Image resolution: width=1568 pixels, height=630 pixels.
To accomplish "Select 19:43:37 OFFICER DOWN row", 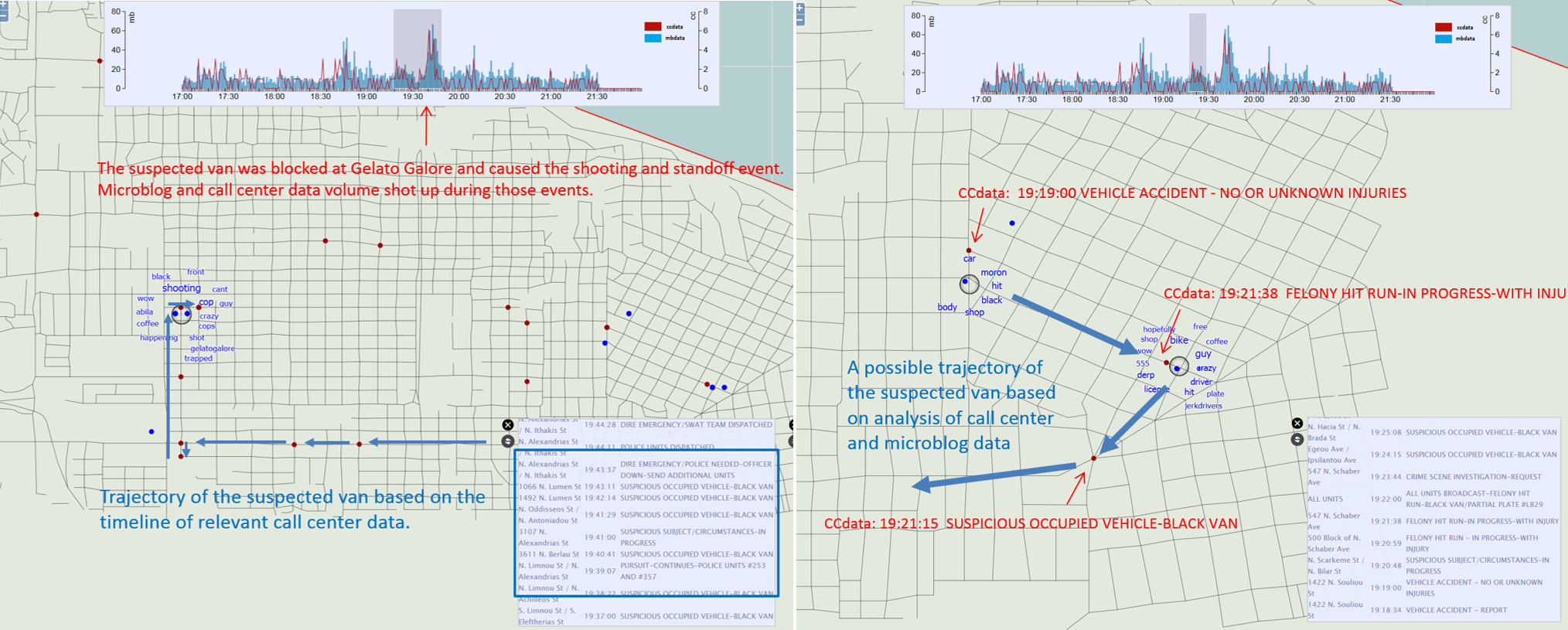I will coord(646,470).
